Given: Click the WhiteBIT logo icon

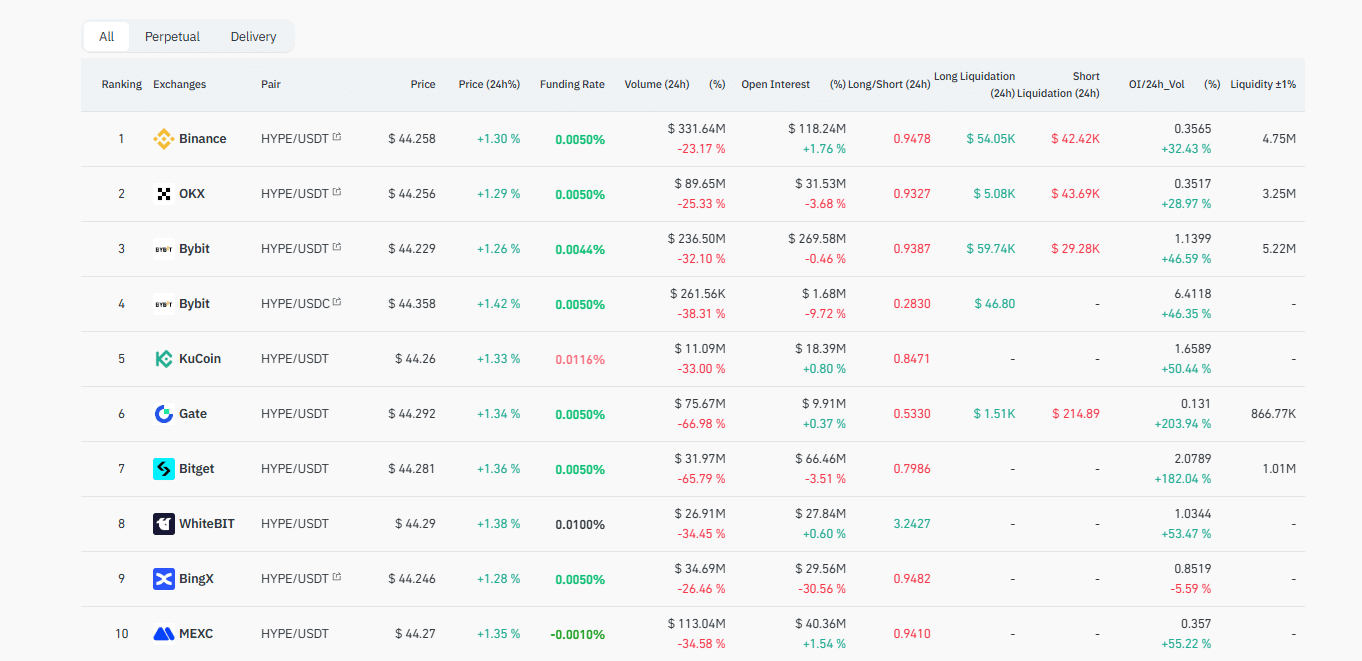Looking at the screenshot, I should pos(164,524).
